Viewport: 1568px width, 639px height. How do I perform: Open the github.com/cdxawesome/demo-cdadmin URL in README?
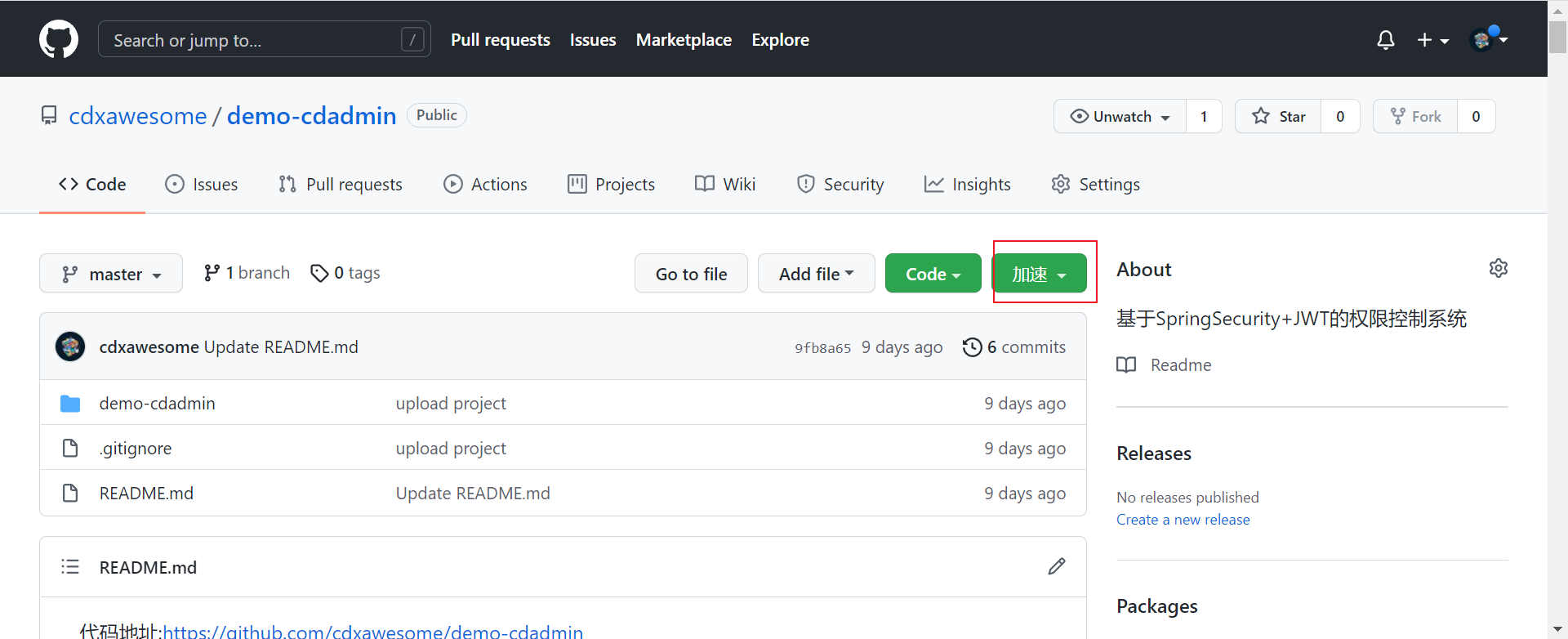point(373,631)
